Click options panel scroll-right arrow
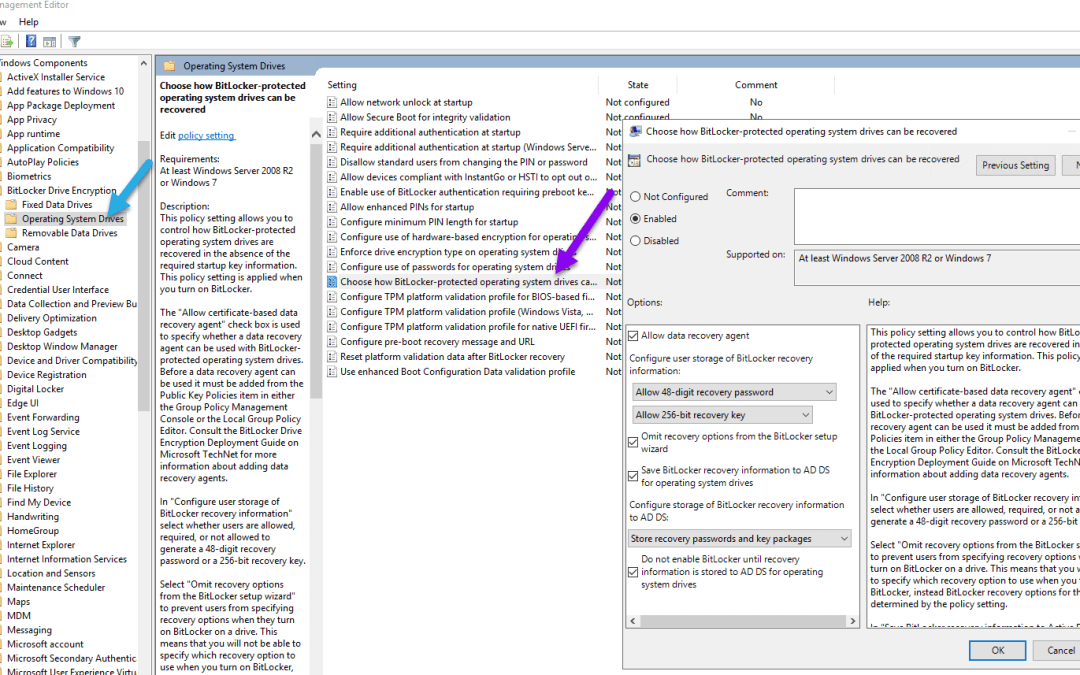Viewport: 1080px width, 675px height. coord(853,621)
